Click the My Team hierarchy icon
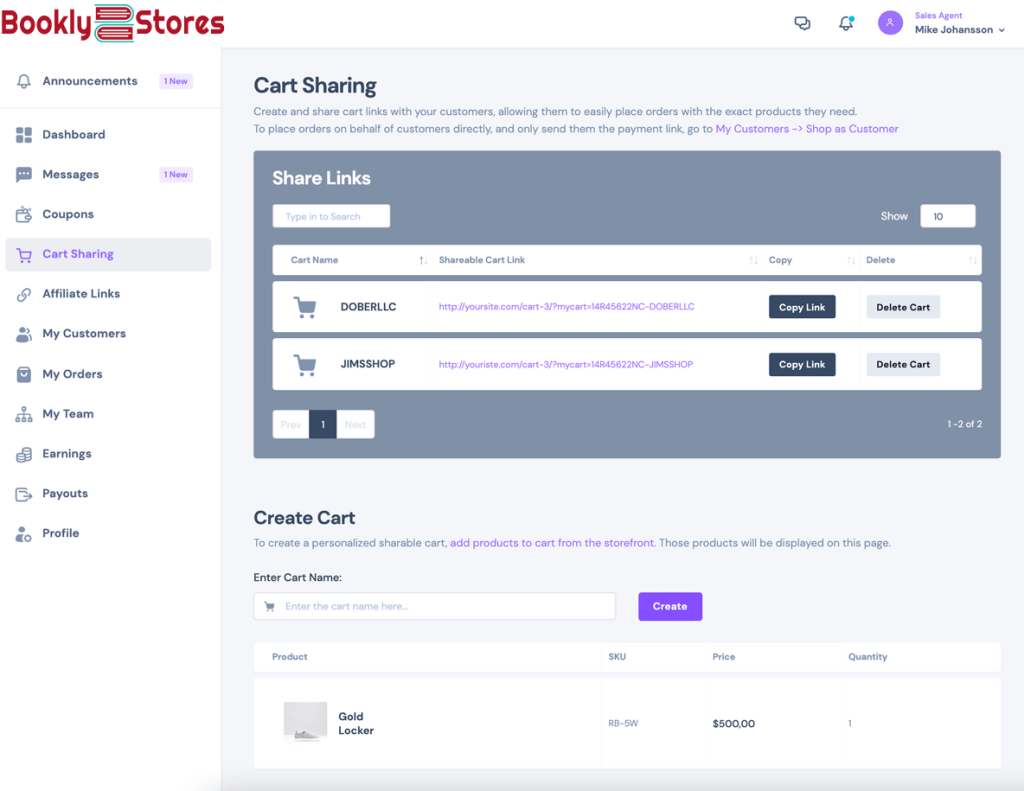Viewport: 1024px width, 791px height. pyautogui.click(x=24, y=414)
